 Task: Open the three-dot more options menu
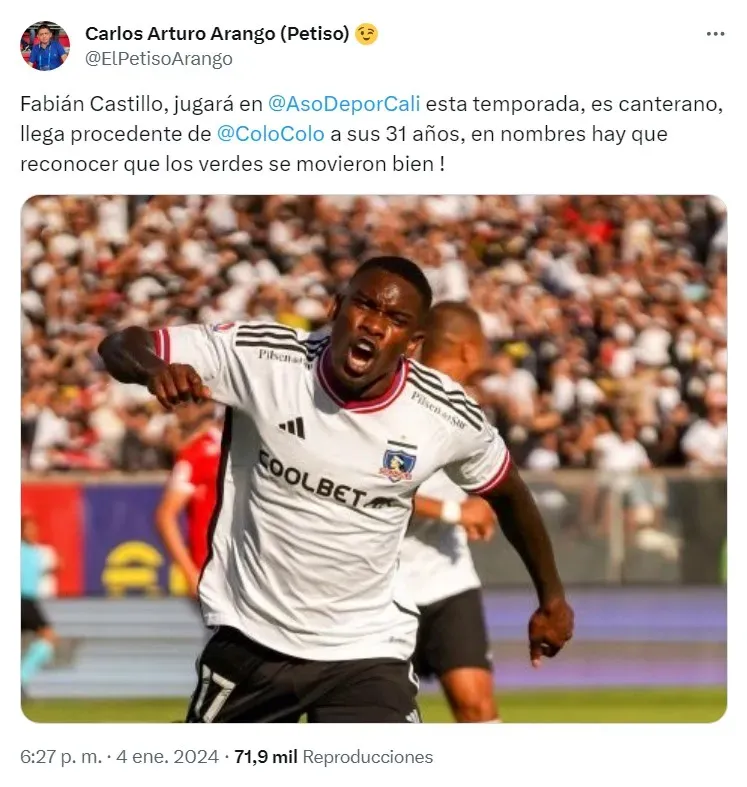pyautogui.click(x=715, y=34)
